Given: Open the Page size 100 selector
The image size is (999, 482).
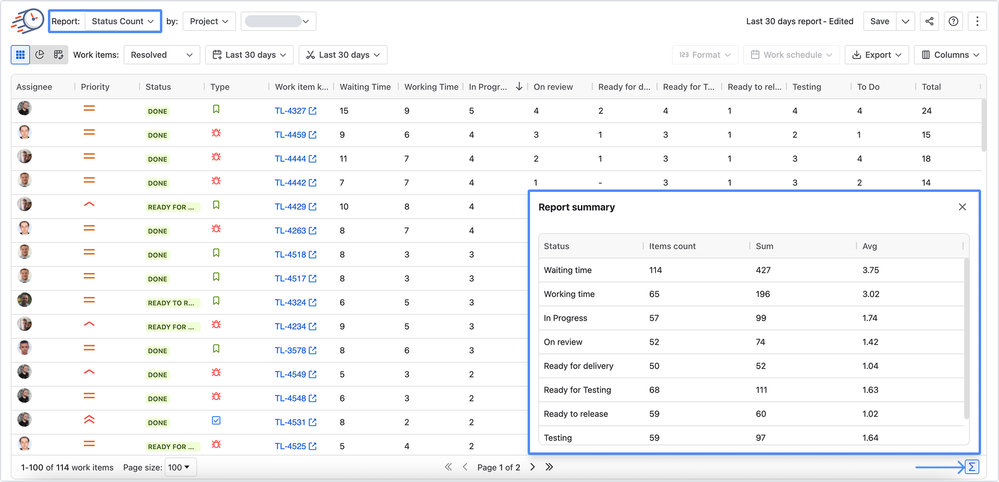Looking at the screenshot, I should [x=180, y=467].
